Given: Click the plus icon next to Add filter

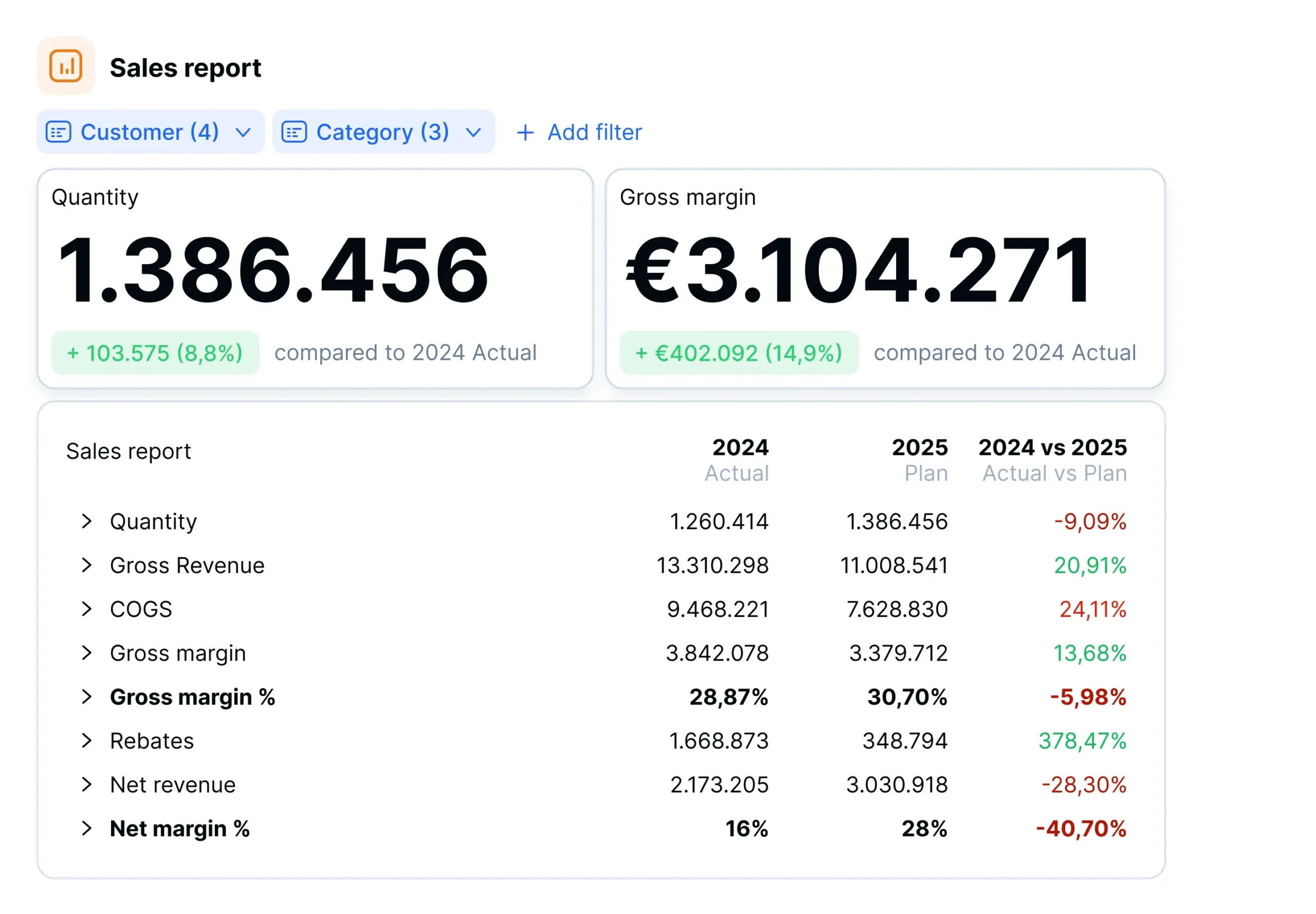Looking at the screenshot, I should (525, 132).
